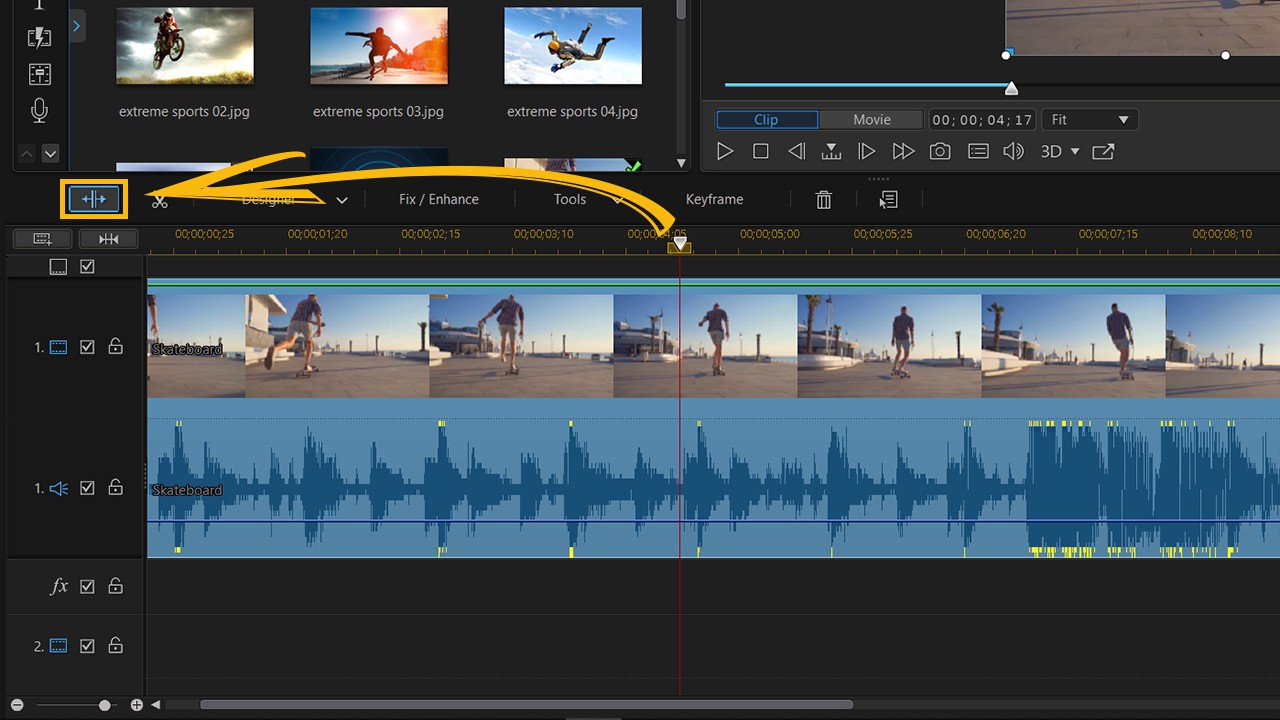Screen dimensions: 1280x720
Task: Show more rooms with the down arrow
Action: point(50,154)
